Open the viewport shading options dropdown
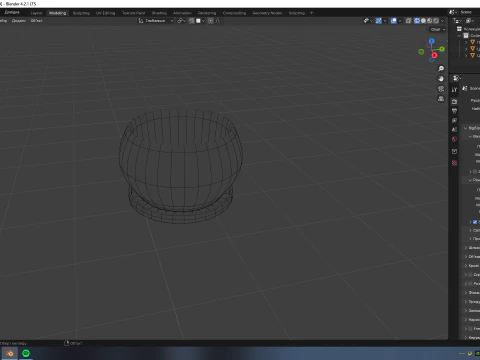Screen dimensions: 480x360 (443, 21)
